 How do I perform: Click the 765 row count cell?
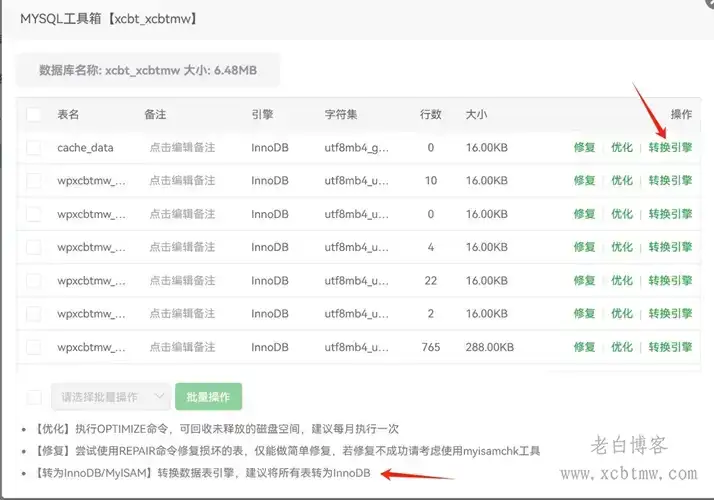[431, 347]
